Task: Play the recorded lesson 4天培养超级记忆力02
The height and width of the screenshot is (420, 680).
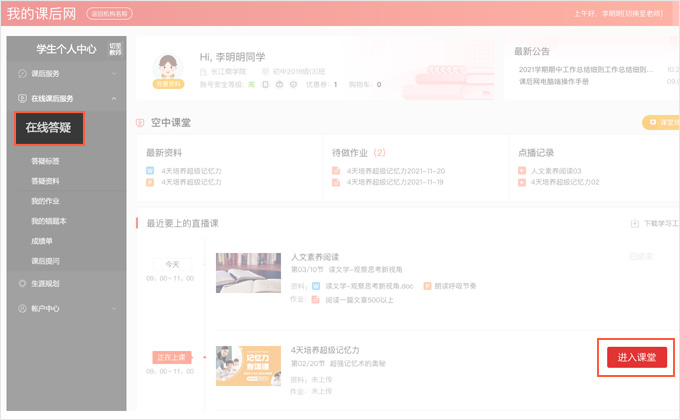Action: (565, 182)
